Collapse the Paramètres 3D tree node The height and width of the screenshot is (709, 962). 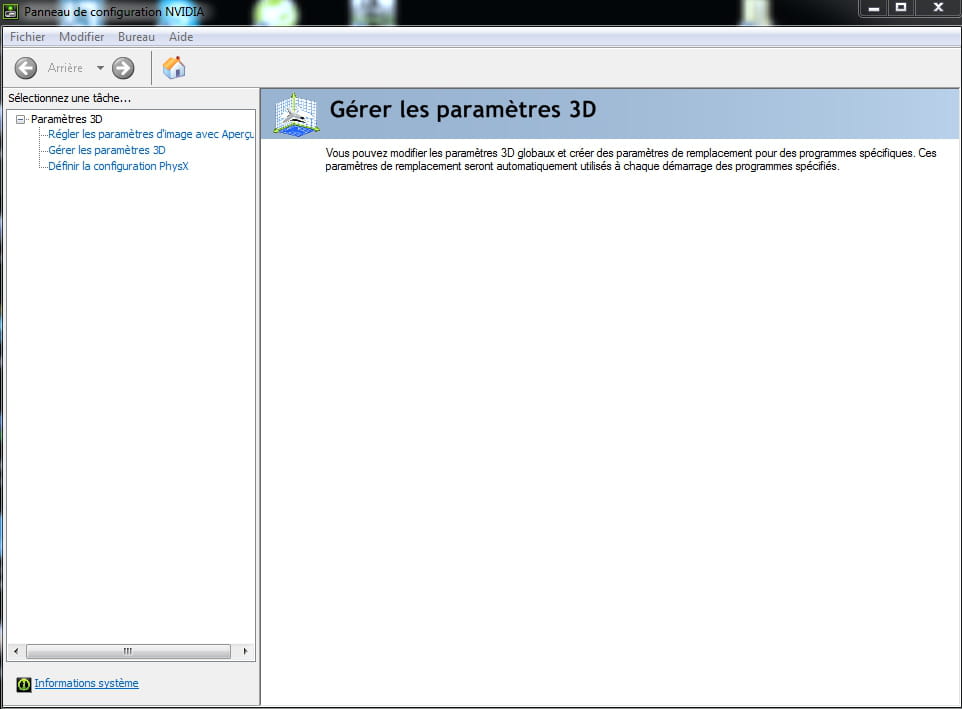pos(20,119)
